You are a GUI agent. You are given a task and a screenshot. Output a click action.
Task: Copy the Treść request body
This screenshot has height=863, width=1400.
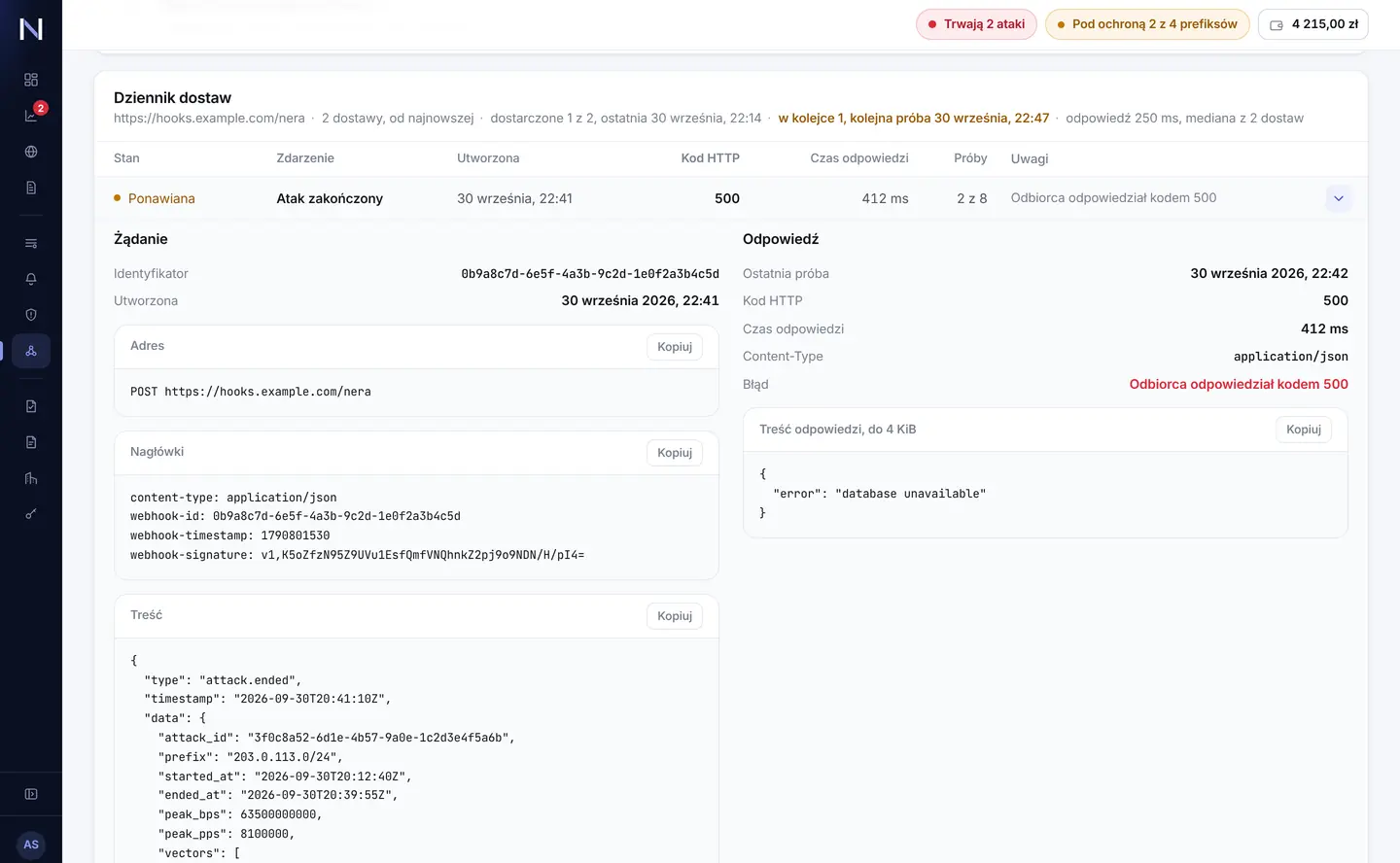click(x=675, y=616)
